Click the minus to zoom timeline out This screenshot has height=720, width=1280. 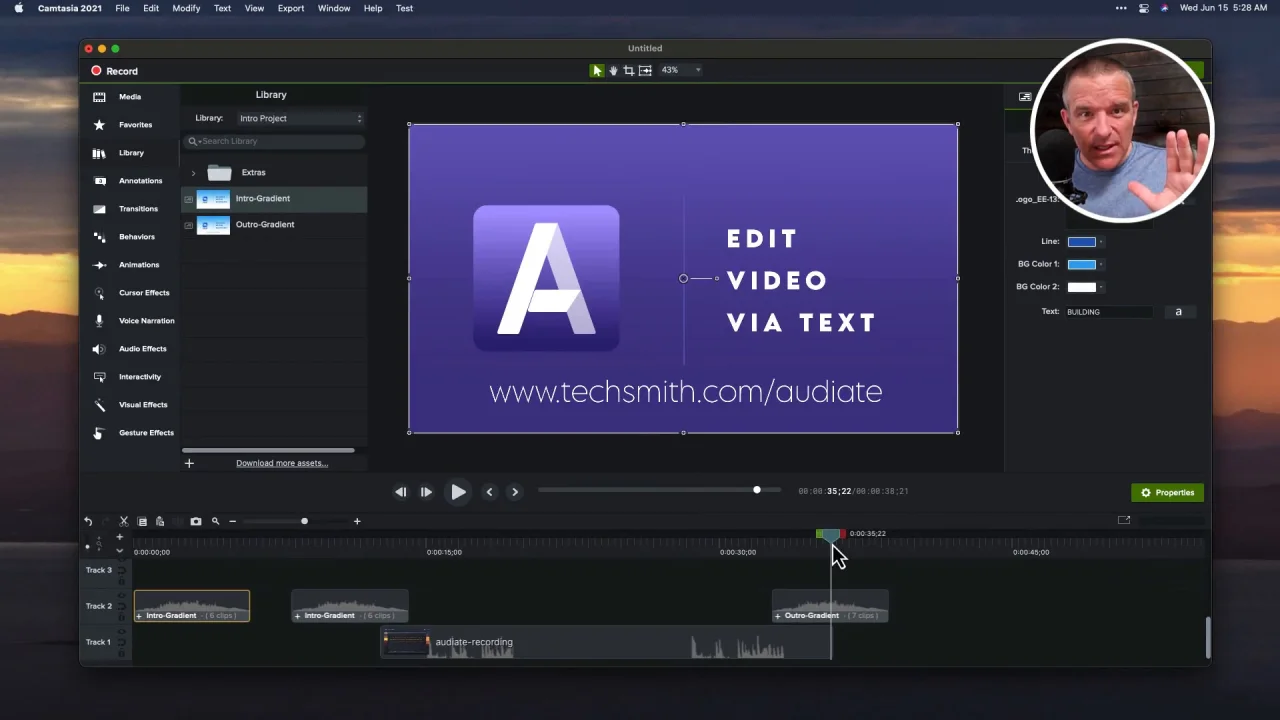232,521
